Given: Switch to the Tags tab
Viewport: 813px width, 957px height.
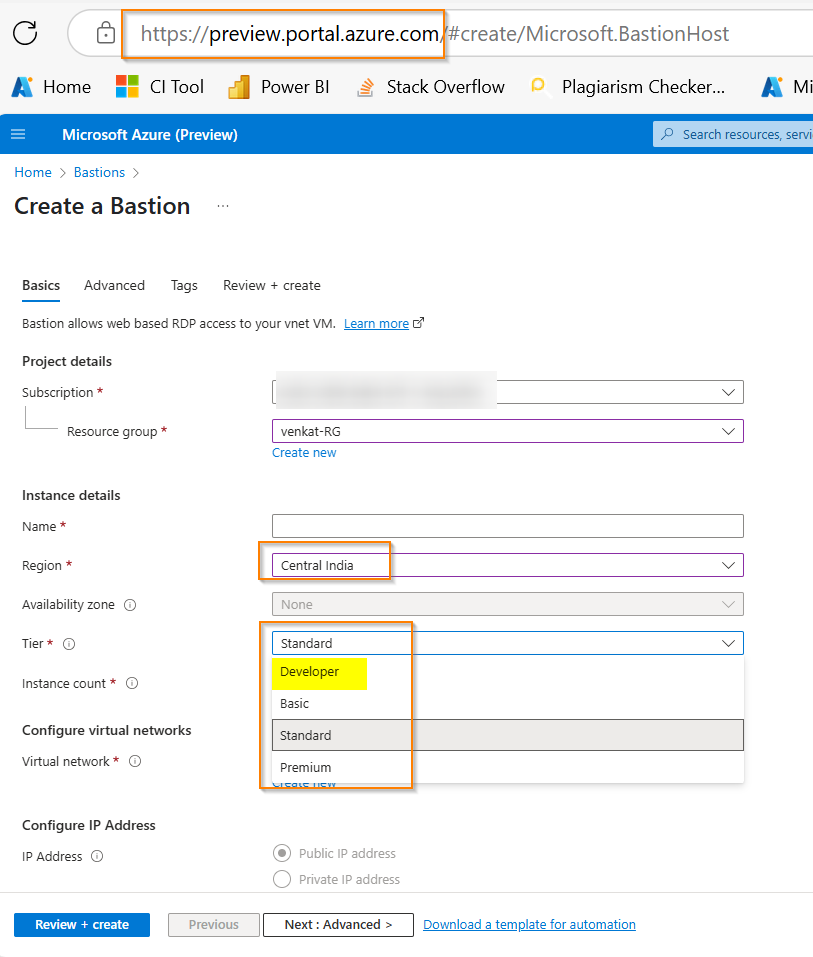Looking at the screenshot, I should 184,286.
